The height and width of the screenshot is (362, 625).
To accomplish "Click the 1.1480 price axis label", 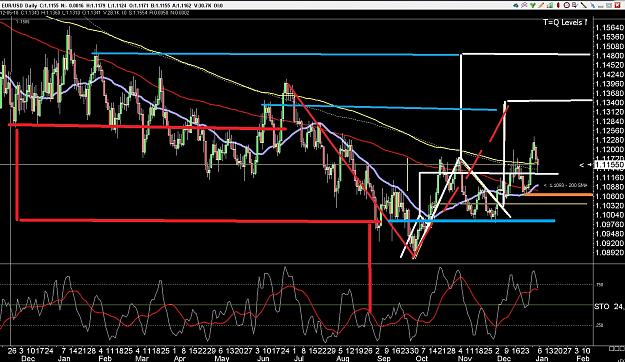I will (609, 56).
